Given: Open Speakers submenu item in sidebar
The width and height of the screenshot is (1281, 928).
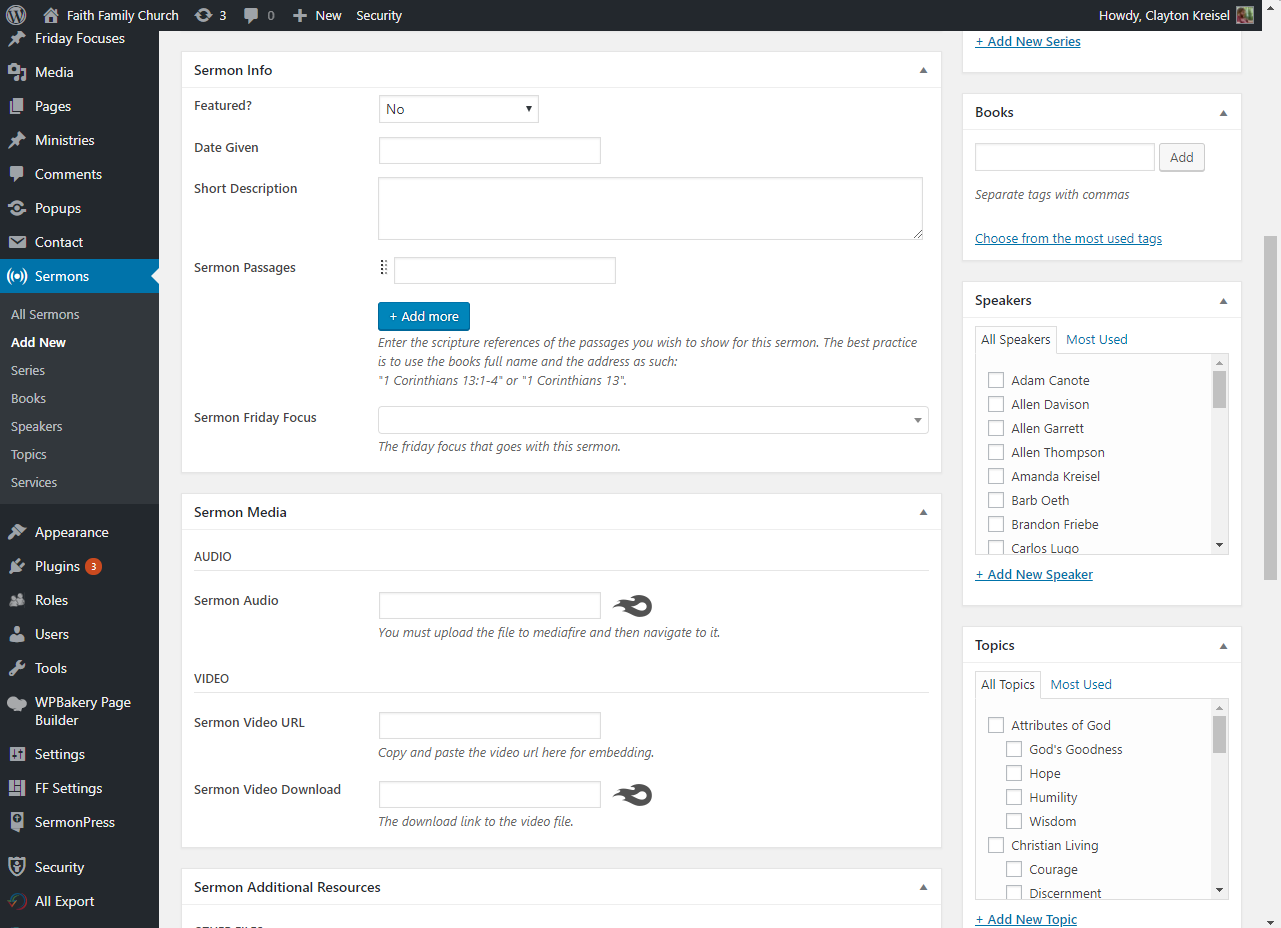Looking at the screenshot, I should point(37,426).
